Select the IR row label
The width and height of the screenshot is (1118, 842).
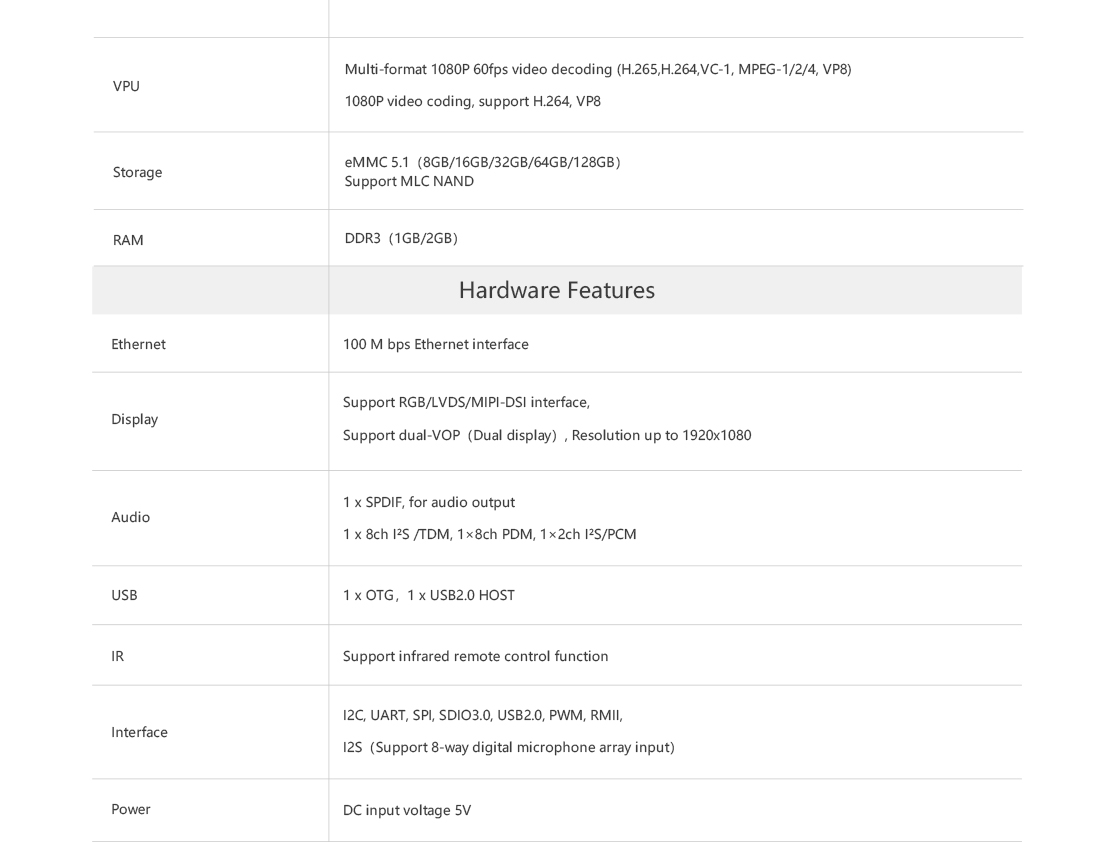[x=118, y=656]
